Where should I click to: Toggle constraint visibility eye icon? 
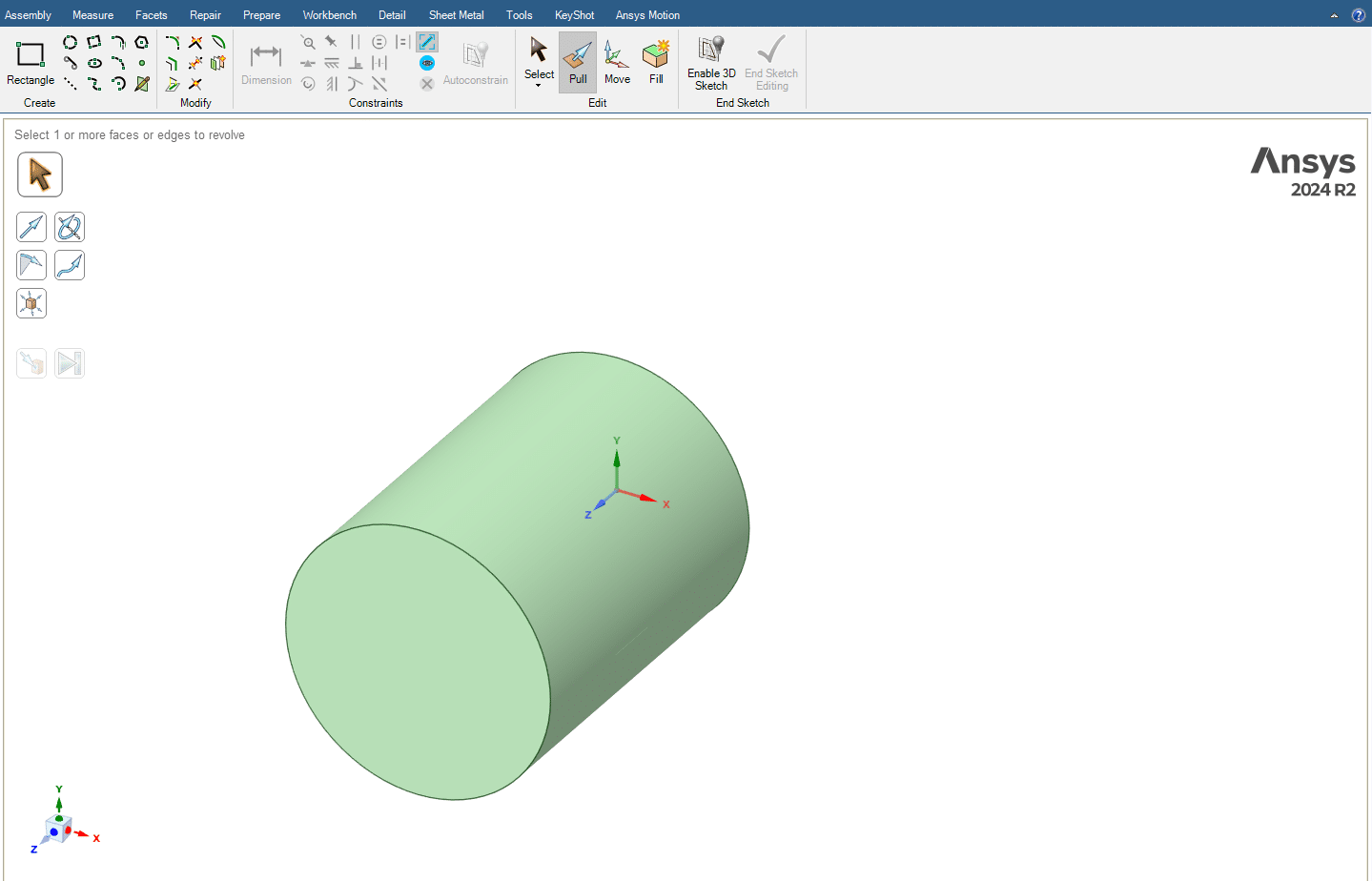tap(427, 63)
